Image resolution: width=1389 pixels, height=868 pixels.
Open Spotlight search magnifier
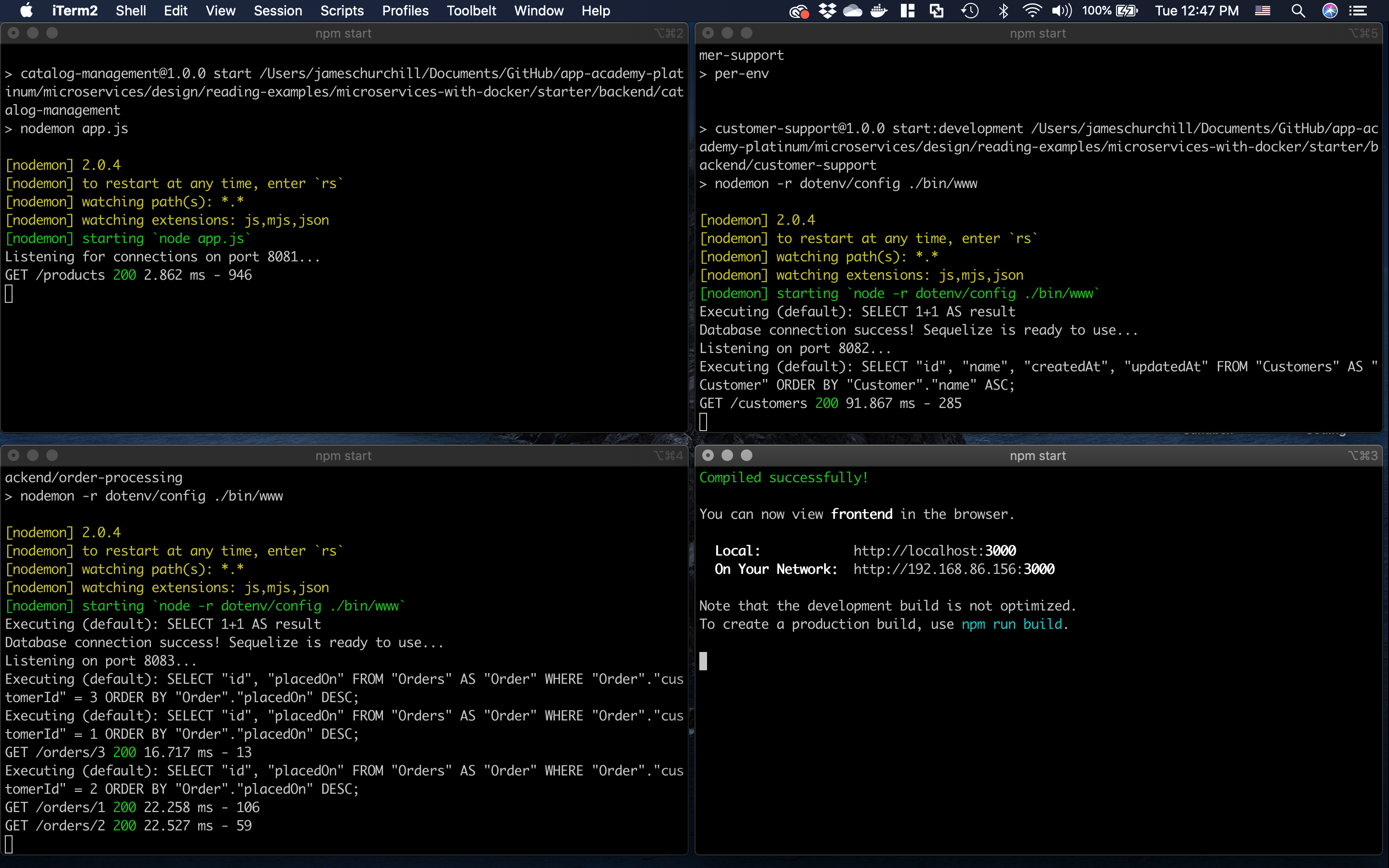pyautogui.click(x=1298, y=10)
